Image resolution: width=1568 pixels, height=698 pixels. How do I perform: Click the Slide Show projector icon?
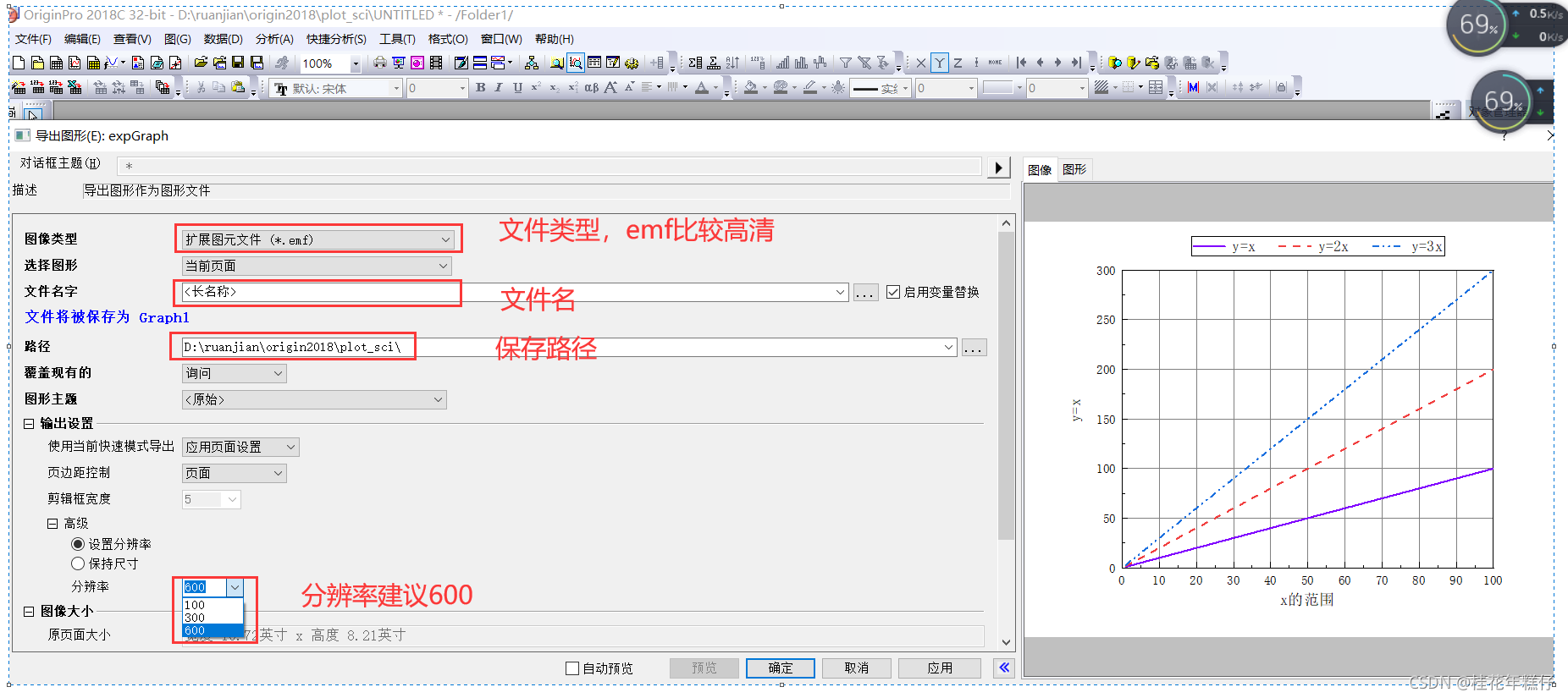tap(398, 63)
